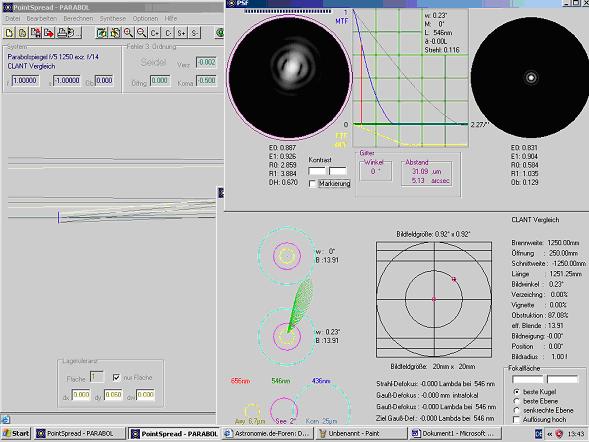Click the S+ toolbar button
This screenshot has width=589, height=442.
[181, 33]
